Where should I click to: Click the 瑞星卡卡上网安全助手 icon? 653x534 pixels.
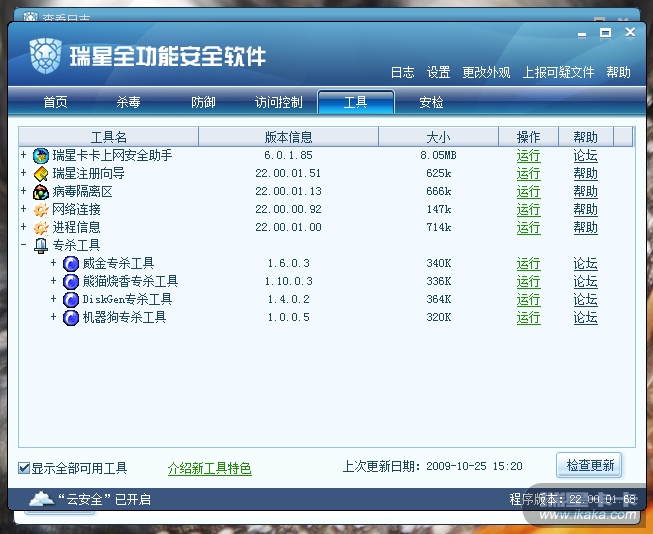point(41,156)
